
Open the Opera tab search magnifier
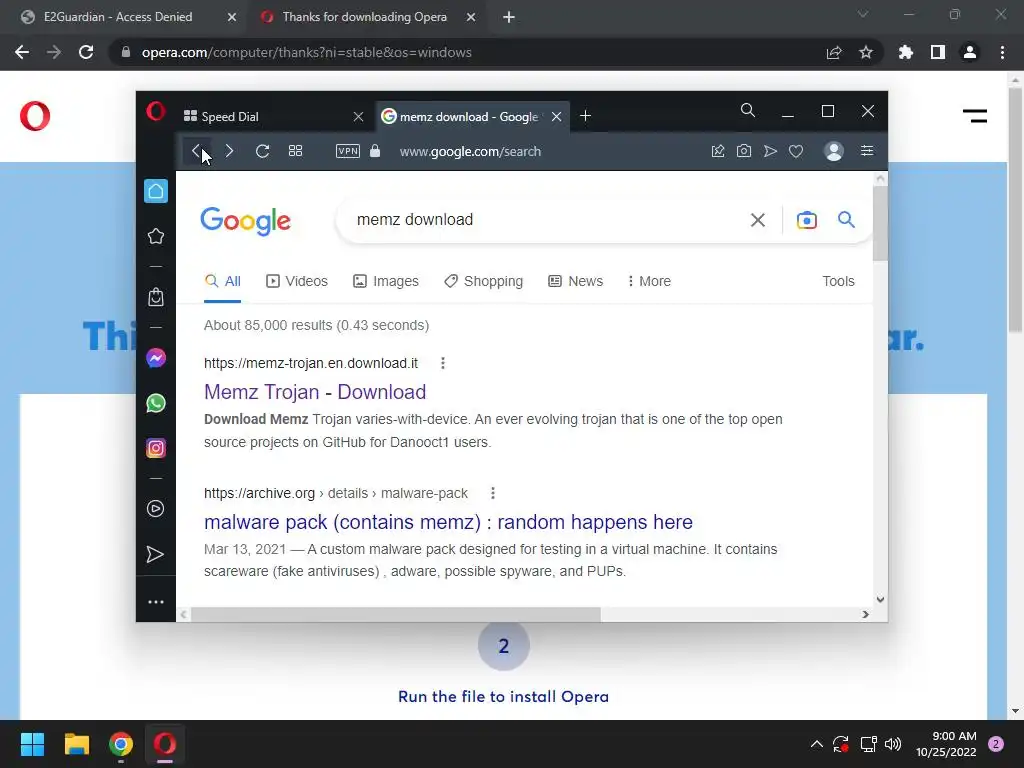748,110
